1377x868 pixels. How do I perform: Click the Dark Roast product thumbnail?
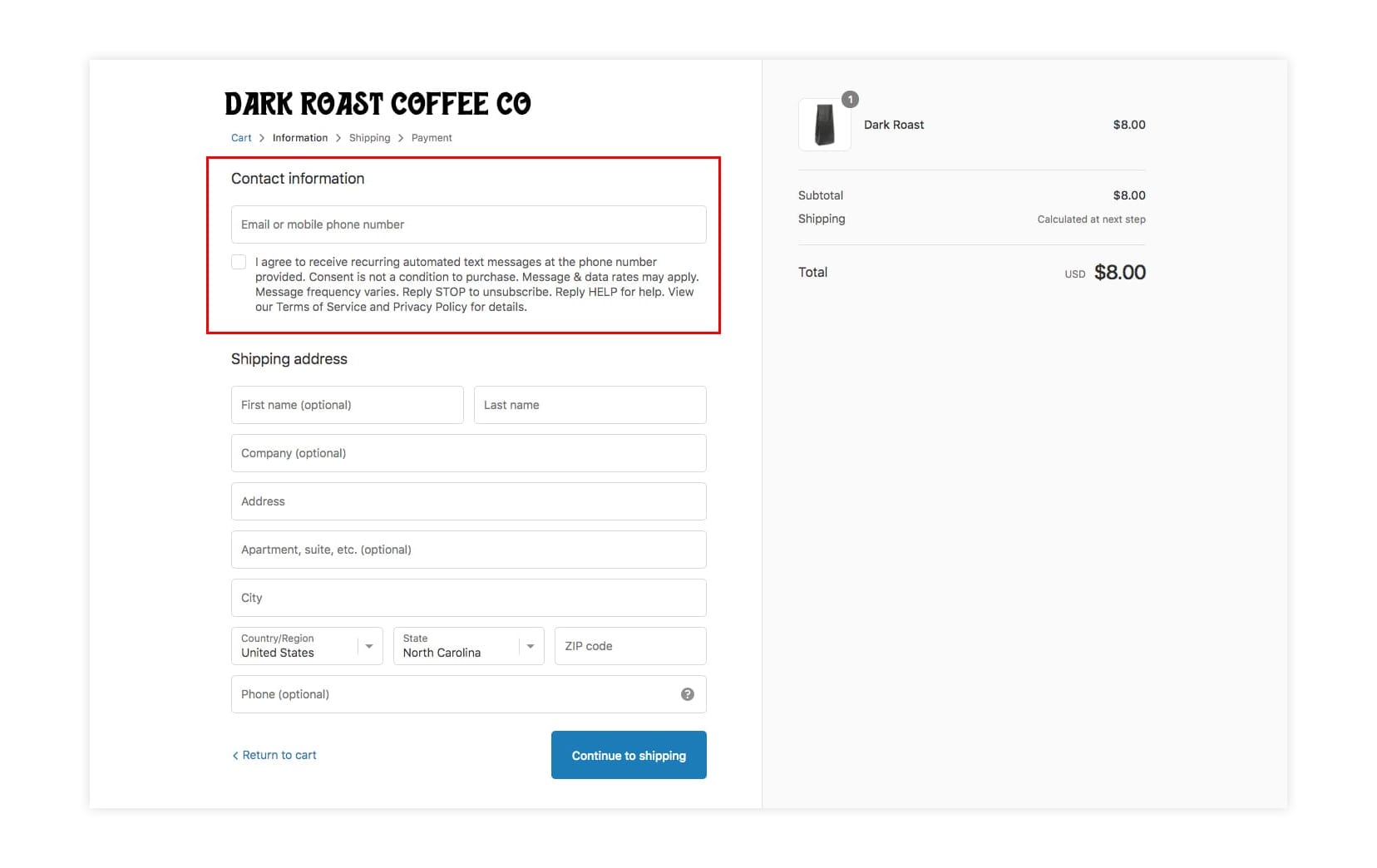[x=824, y=125]
